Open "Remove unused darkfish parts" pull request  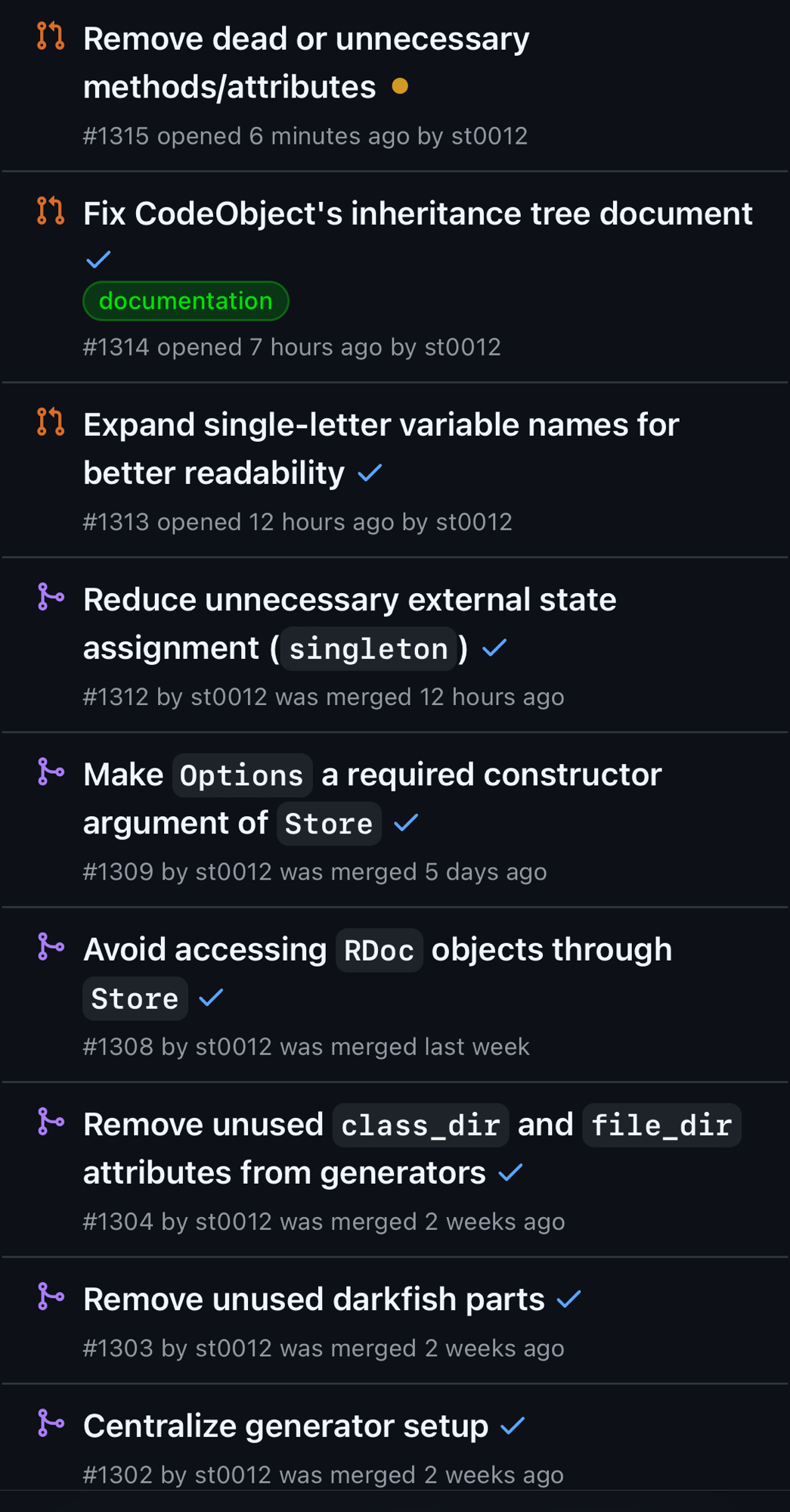pyautogui.click(x=314, y=1299)
